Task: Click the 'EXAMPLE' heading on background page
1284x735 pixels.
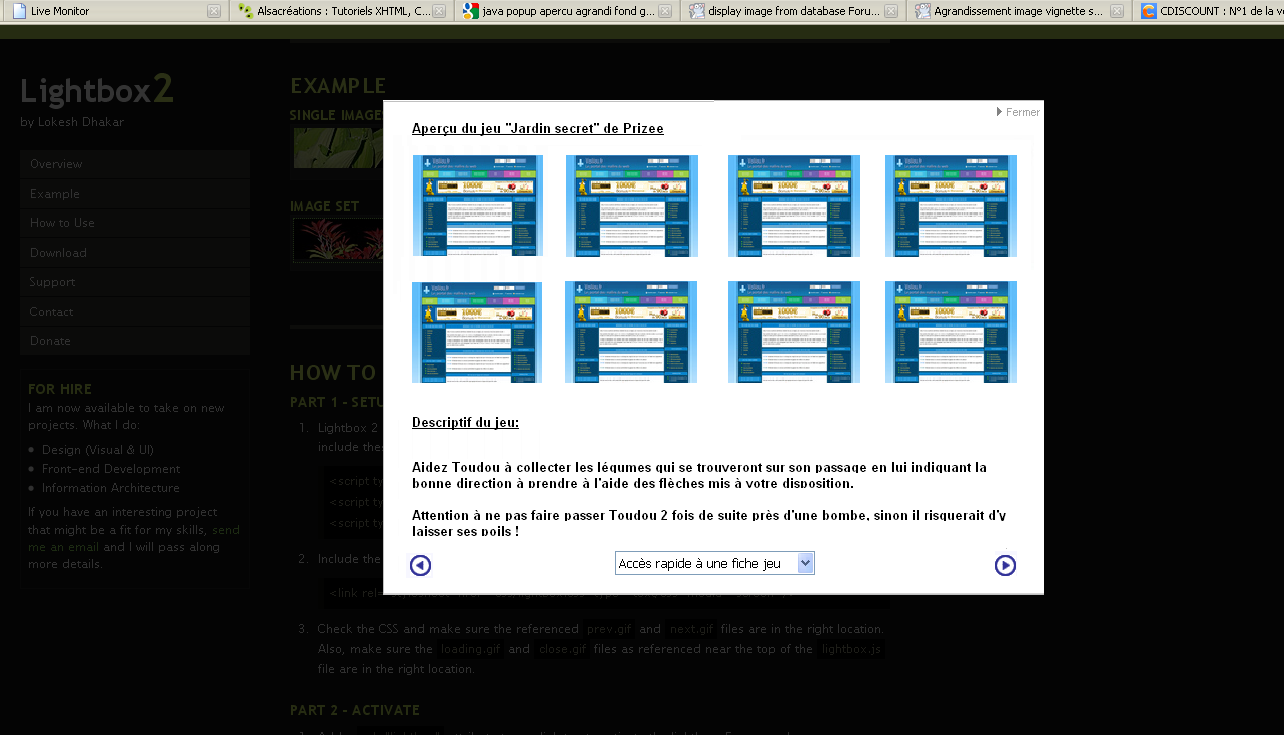Action: [338, 86]
